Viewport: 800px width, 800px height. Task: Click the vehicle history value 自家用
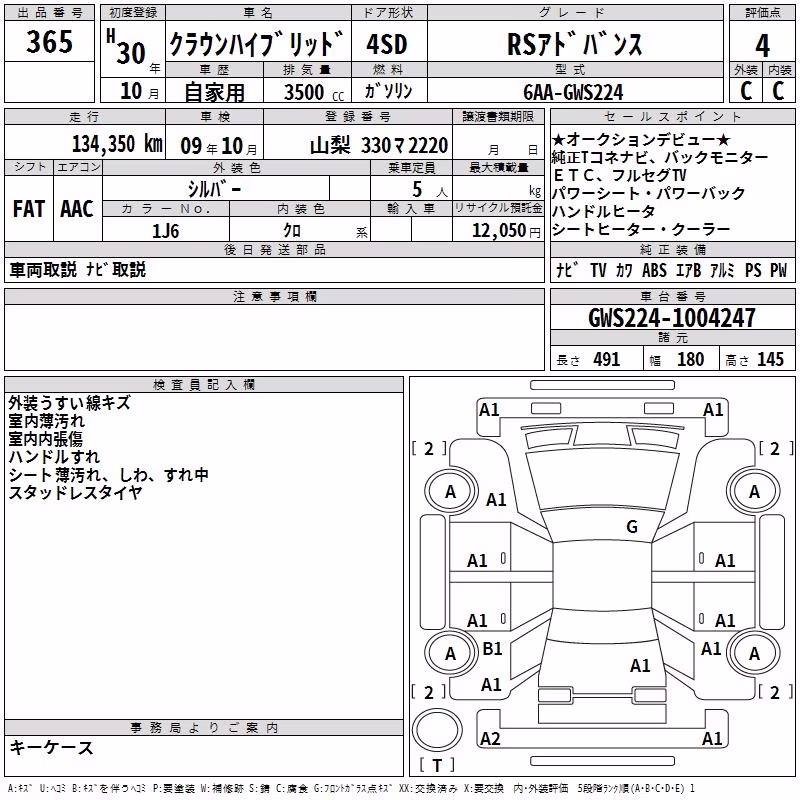214,92
